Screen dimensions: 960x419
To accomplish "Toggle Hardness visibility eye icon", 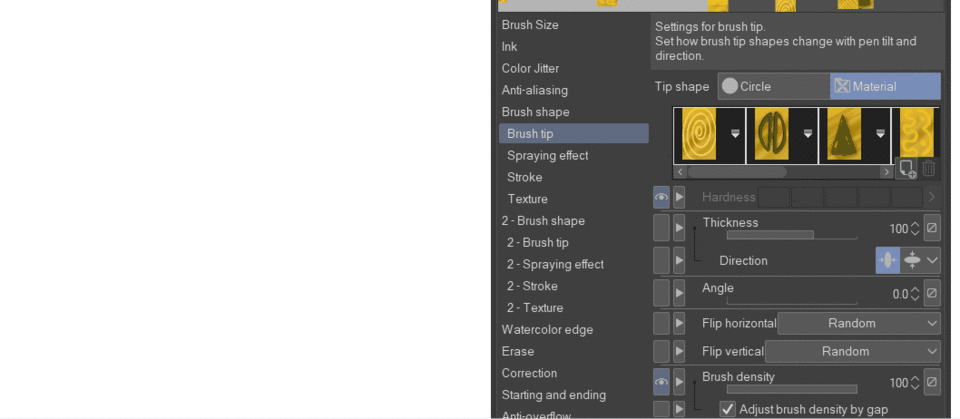I will [x=661, y=197].
